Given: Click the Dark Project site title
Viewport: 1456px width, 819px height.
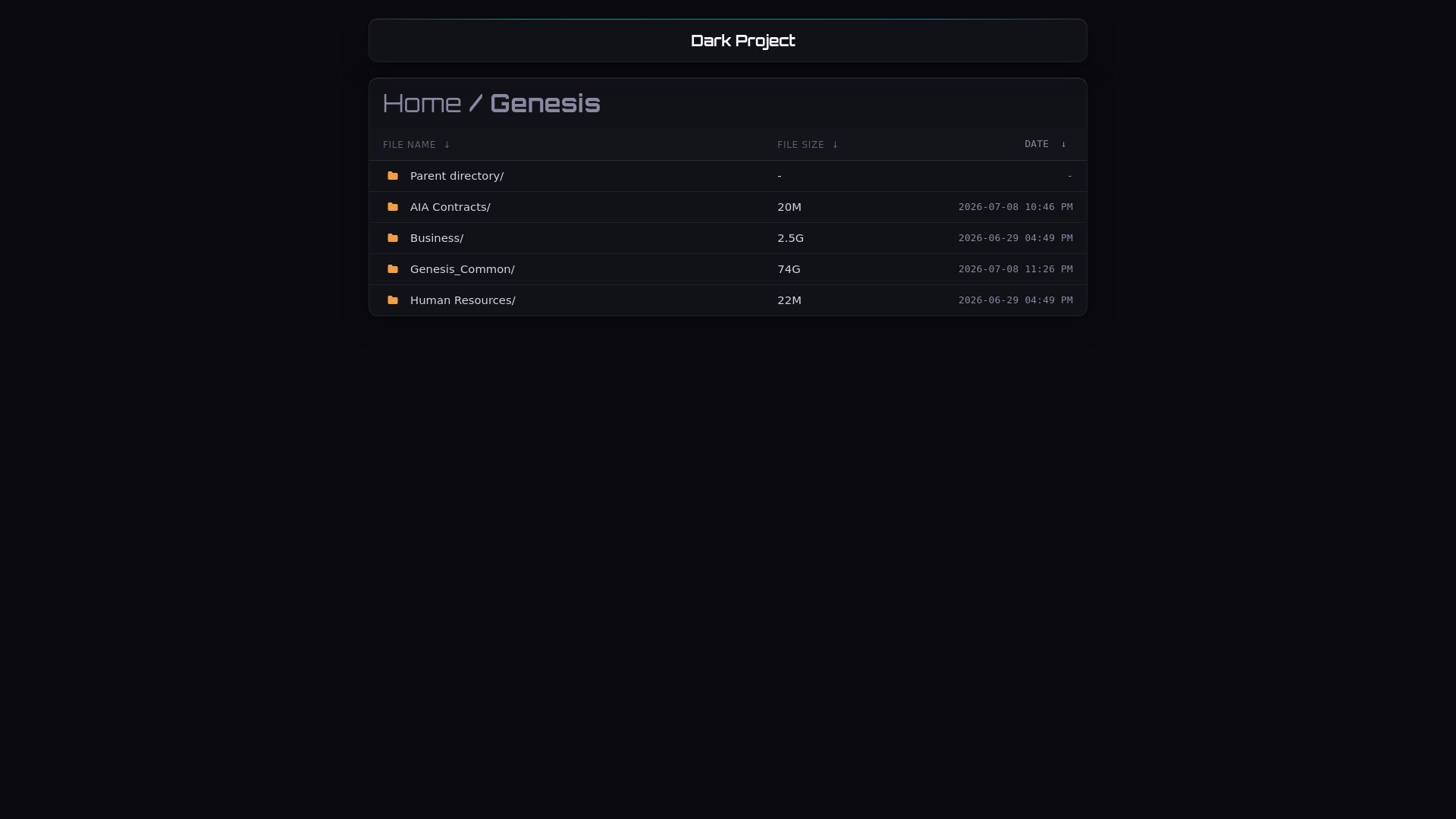Looking at the screenshot, I should (x=743, y=41).
